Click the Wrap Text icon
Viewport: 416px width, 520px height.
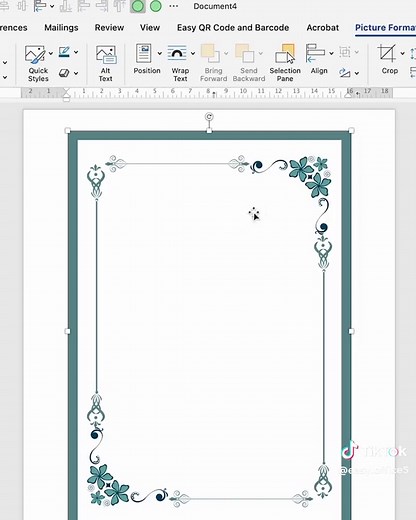coord(177,53)
